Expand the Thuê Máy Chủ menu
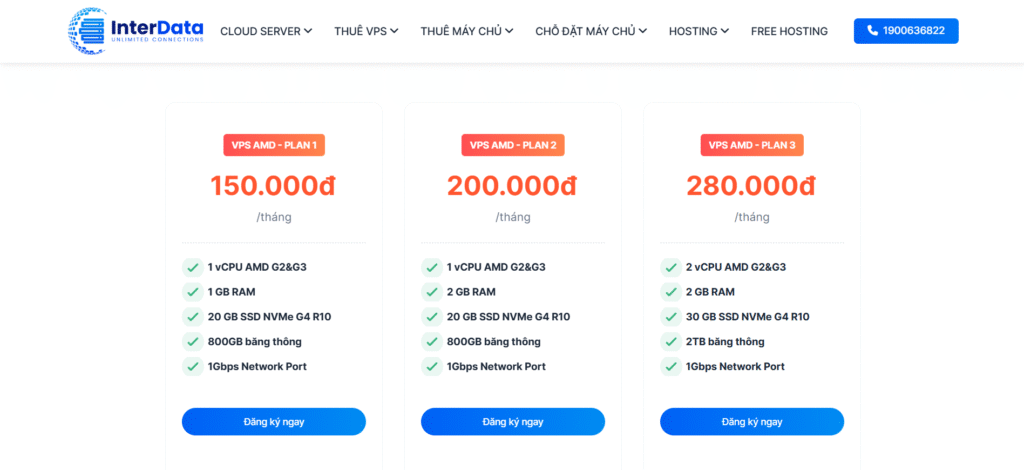Screen dimensions: 1024x470 [x=467, y=31]
